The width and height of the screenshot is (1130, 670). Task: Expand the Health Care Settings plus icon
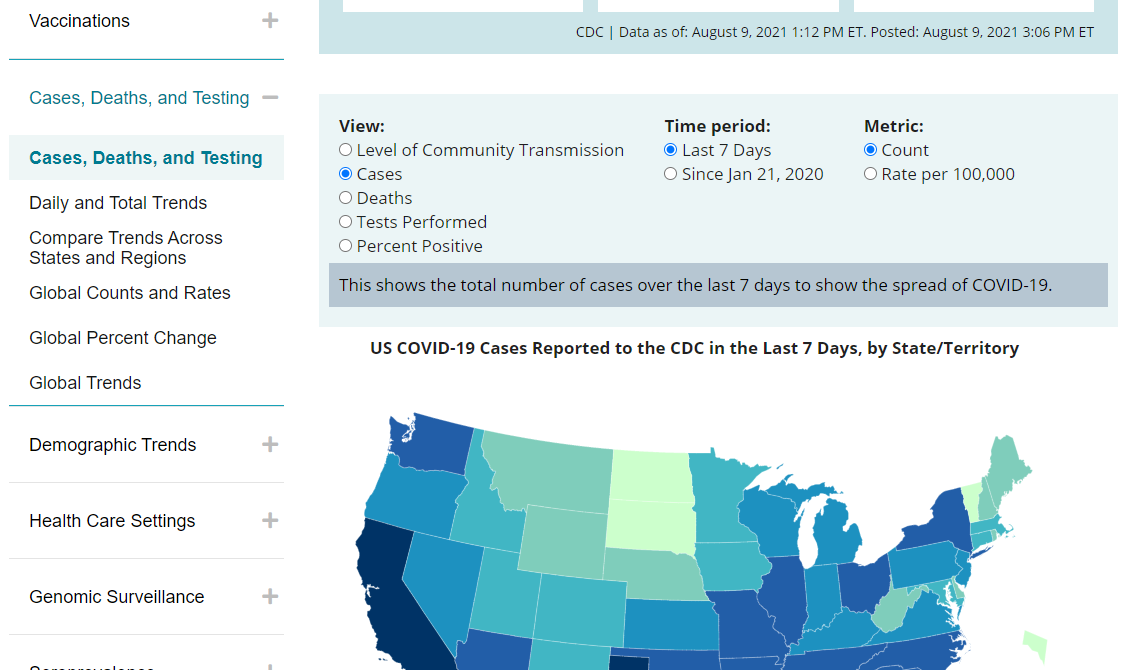(270, 520)
